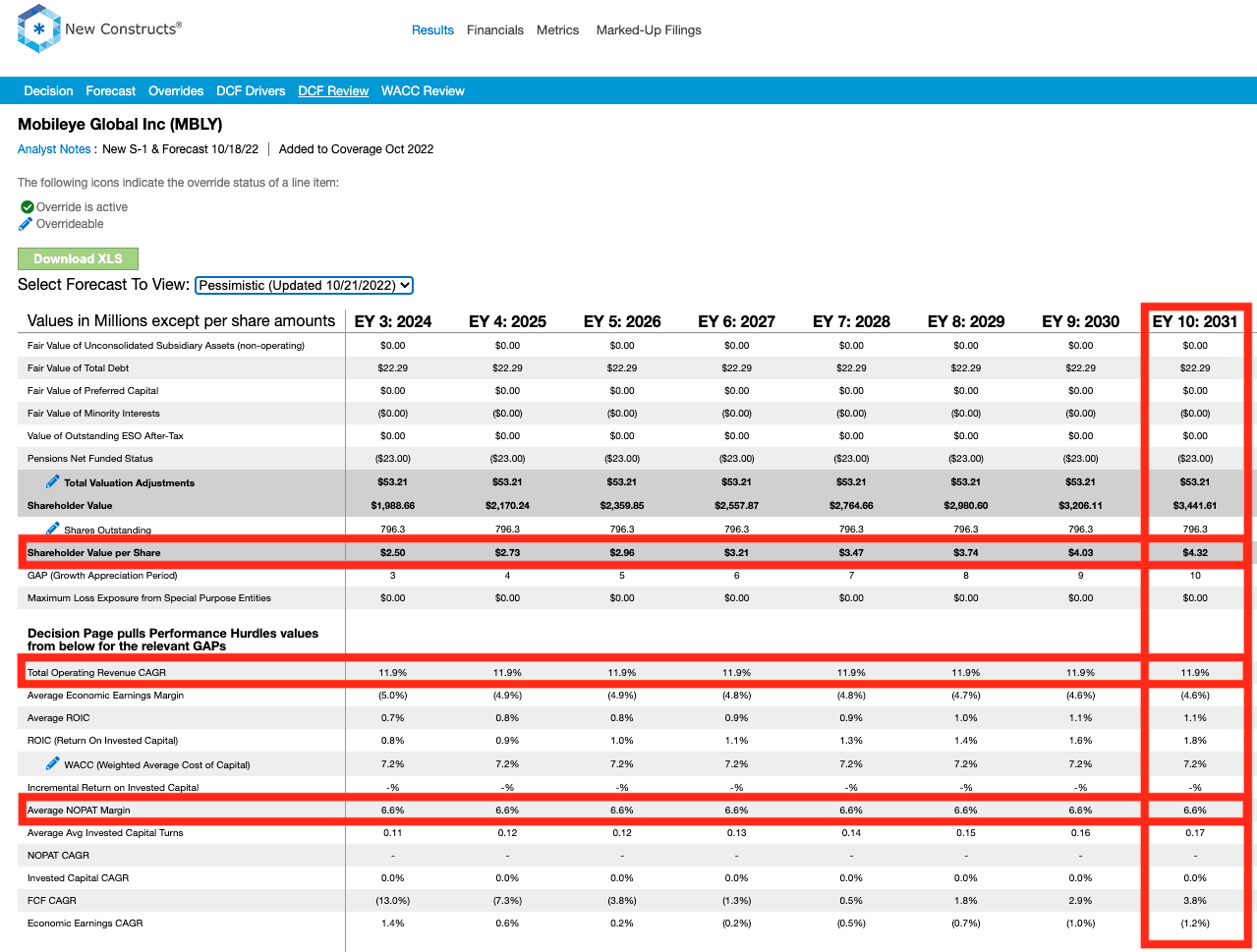Go to the DCF Review page
The image size is (1257, 952).
[333, 91]
